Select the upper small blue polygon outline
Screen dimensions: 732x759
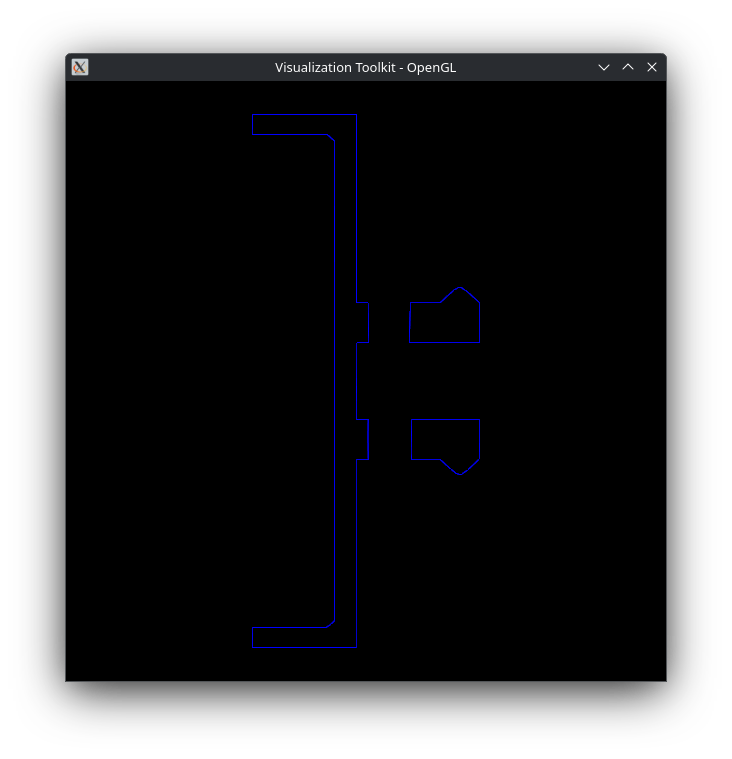444,315
